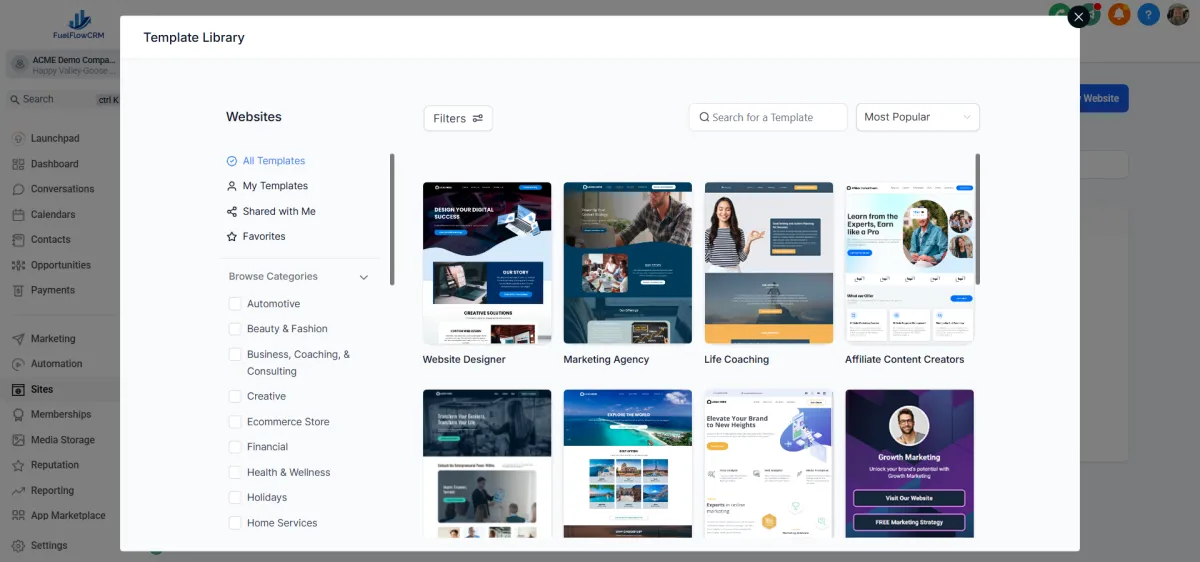Collapse the Browse Categories section
1200x562 pixels.
click(364, 277)
